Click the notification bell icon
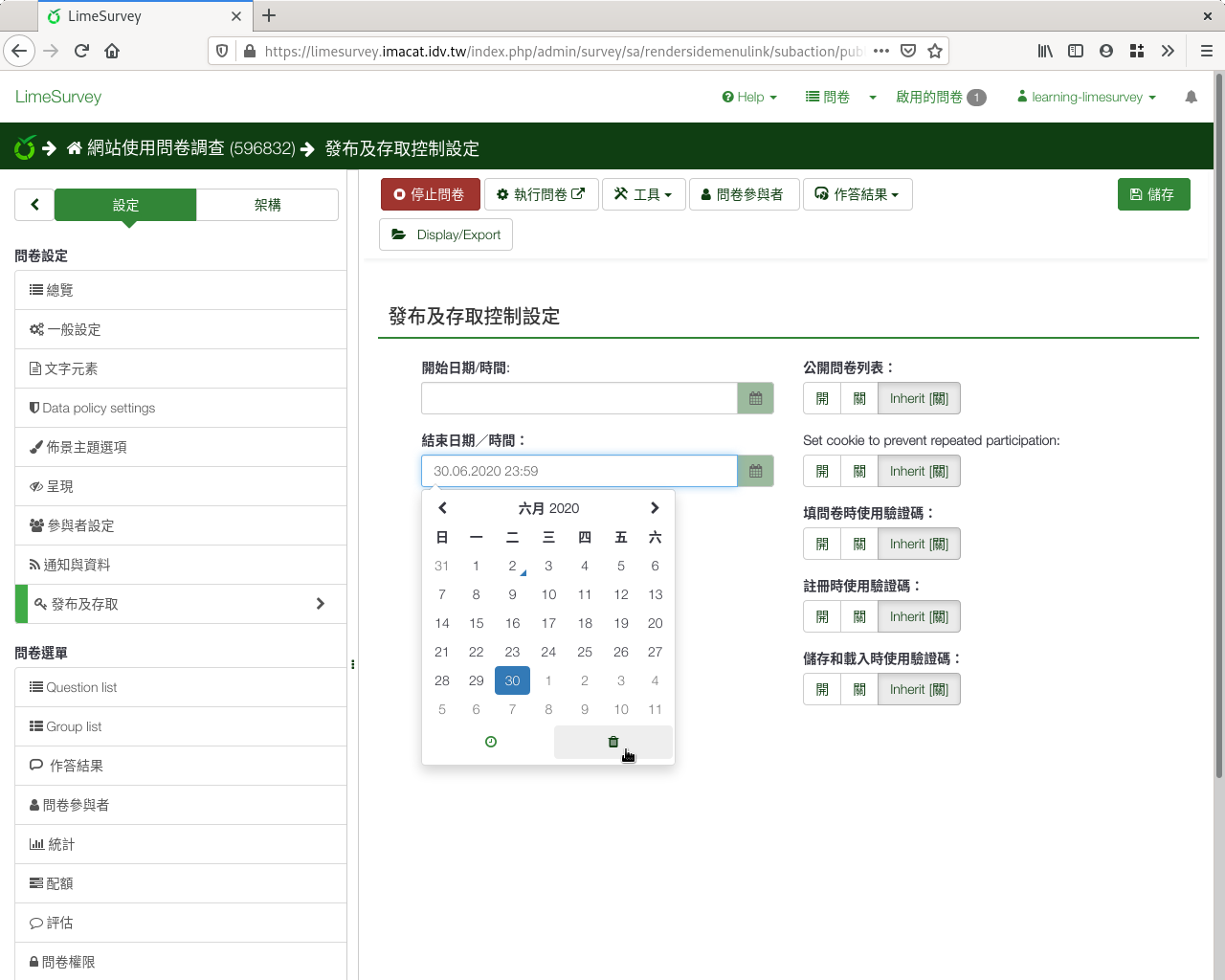This screenshot has height=980, width=1225. coord(1191,97)
